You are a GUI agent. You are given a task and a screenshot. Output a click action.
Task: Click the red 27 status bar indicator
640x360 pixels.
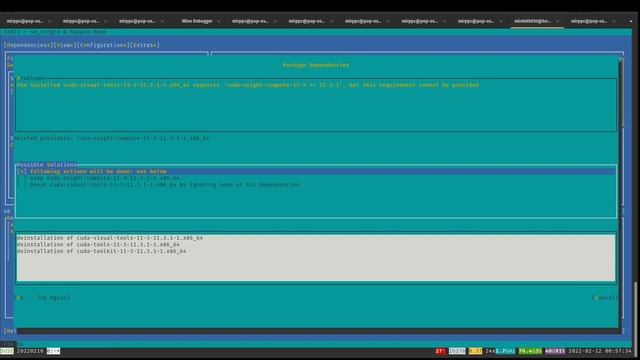440,351
